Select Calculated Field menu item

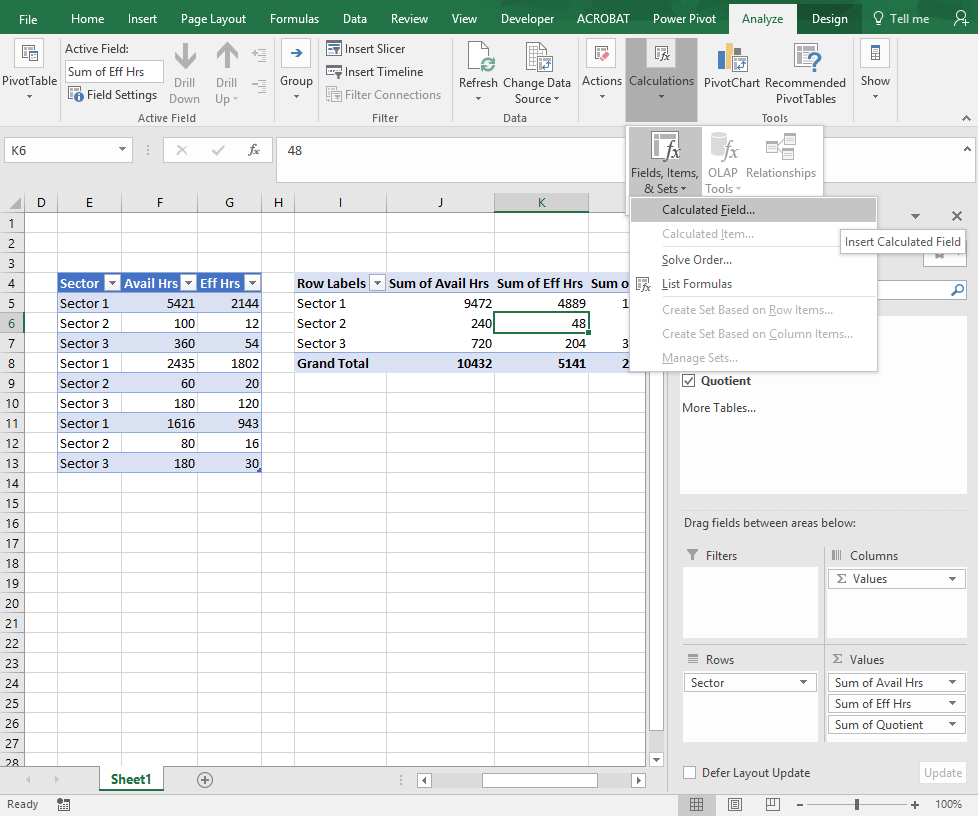753,210
